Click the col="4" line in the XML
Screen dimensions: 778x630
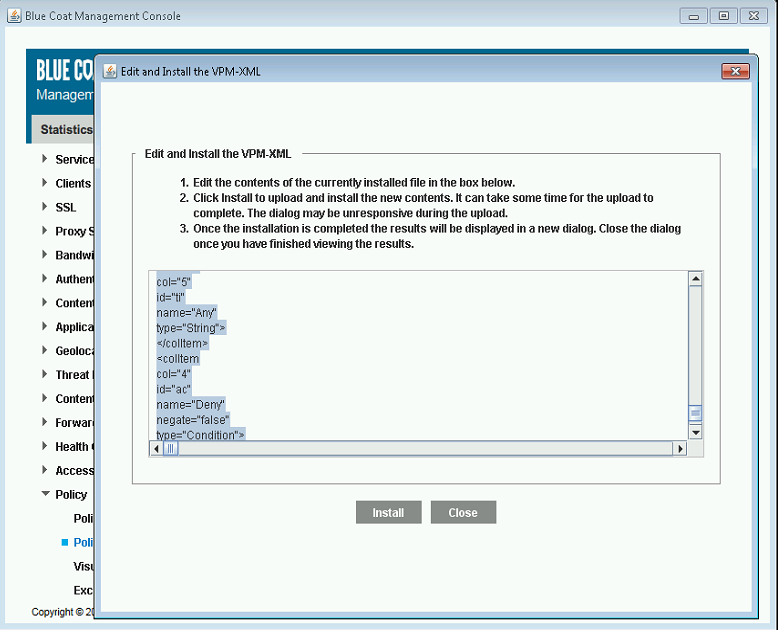pos(174,374)
